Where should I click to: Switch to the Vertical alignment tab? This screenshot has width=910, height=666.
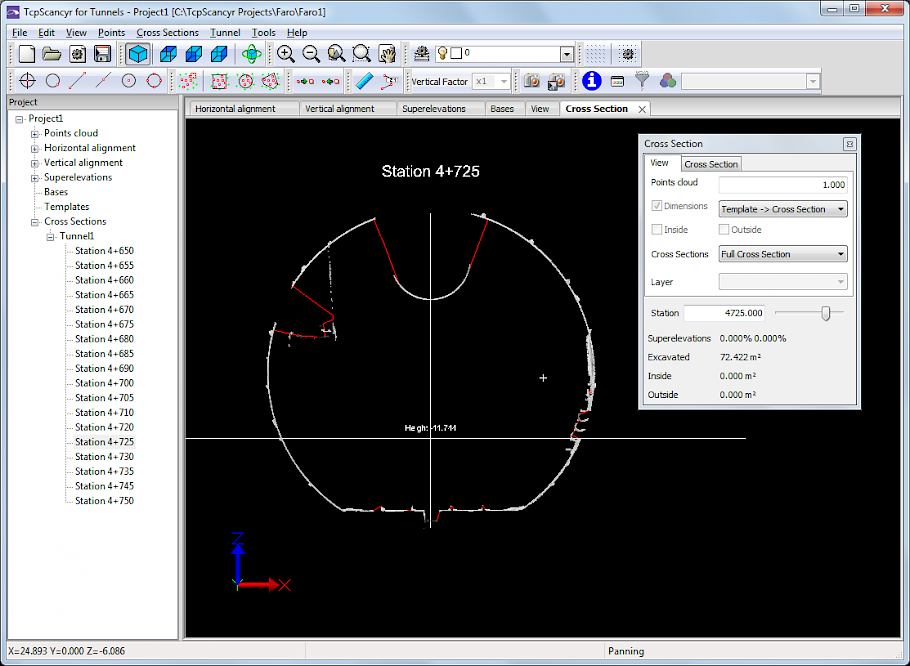pos(340,109)
